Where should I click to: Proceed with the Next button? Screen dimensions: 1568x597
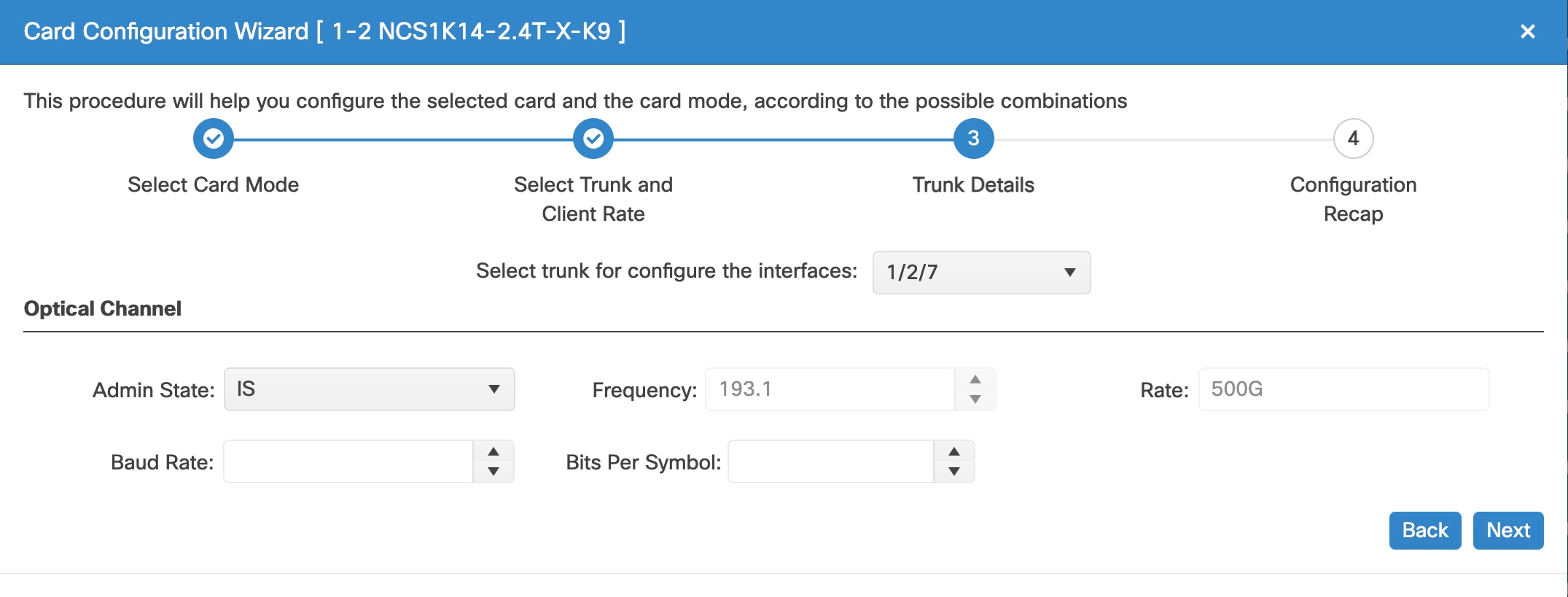point(1508,531)
